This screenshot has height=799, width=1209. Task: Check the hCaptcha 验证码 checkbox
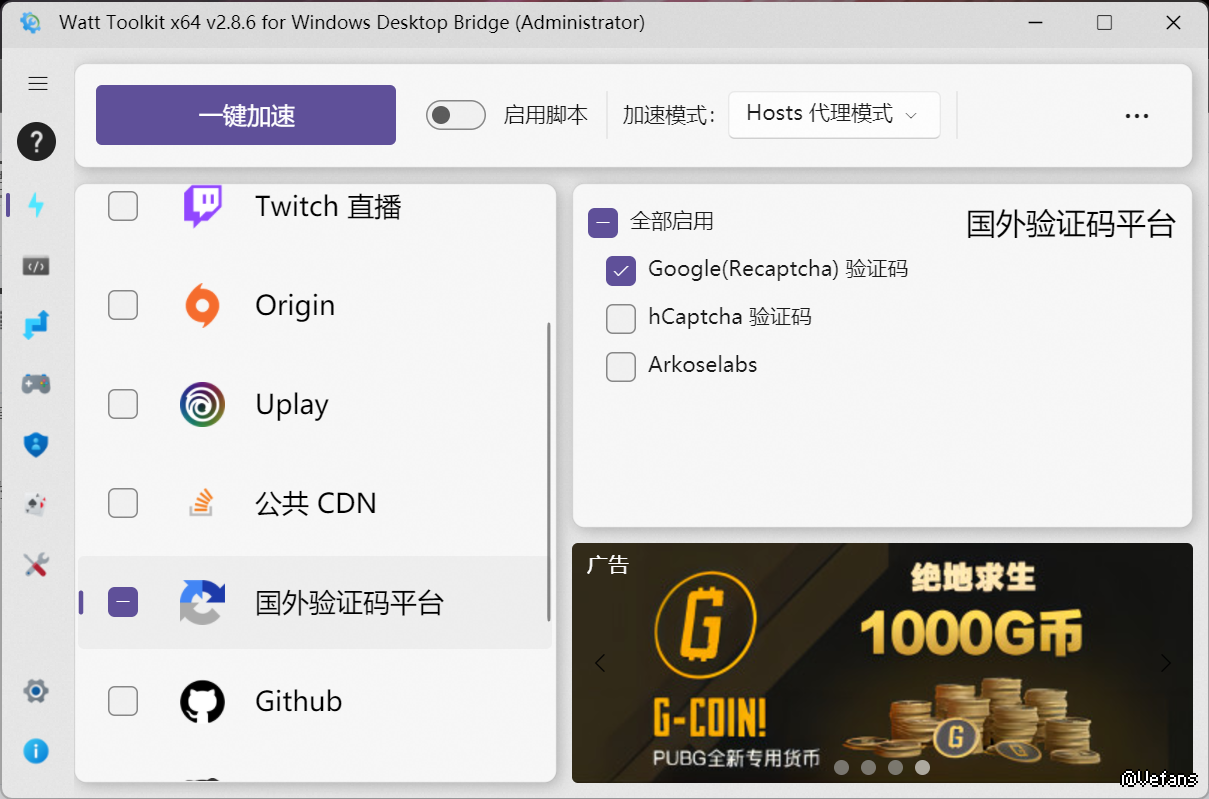(x=621, y=318)
